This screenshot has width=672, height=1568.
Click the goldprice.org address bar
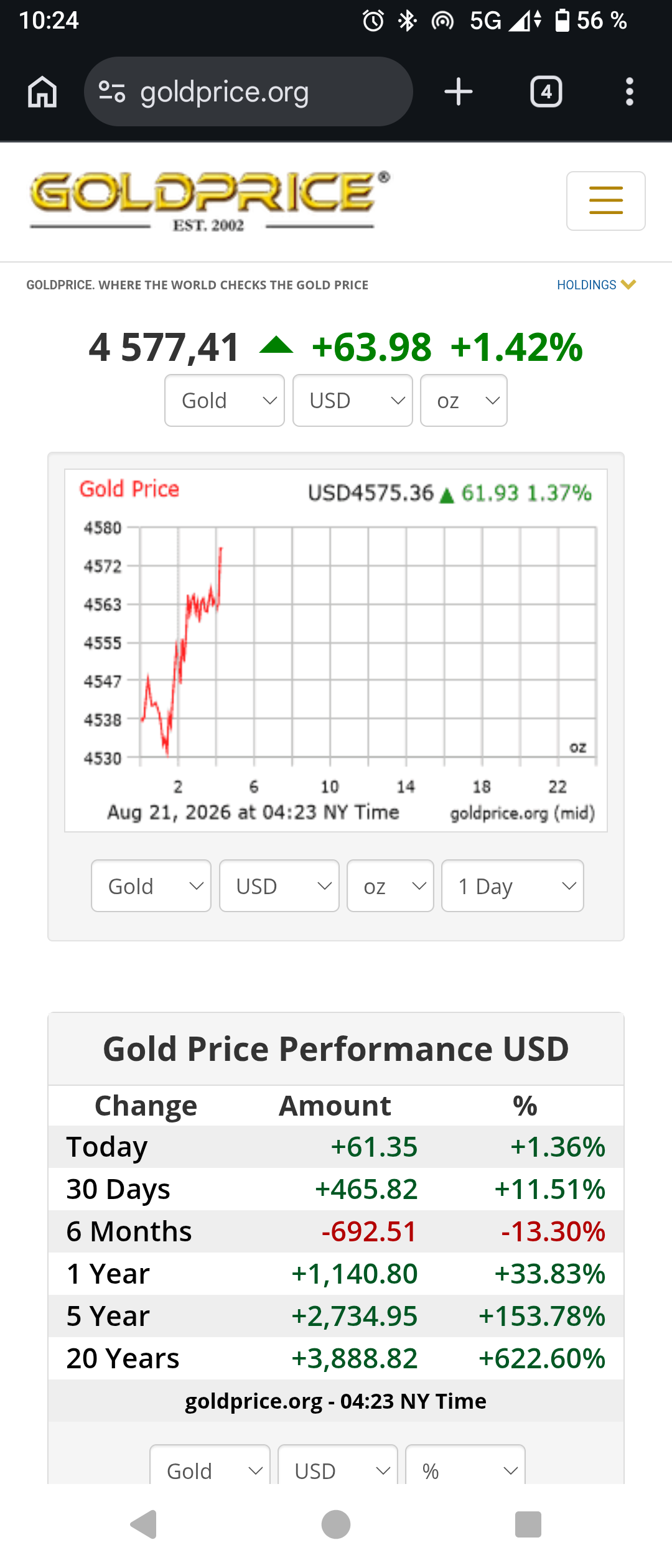[248, 92]
